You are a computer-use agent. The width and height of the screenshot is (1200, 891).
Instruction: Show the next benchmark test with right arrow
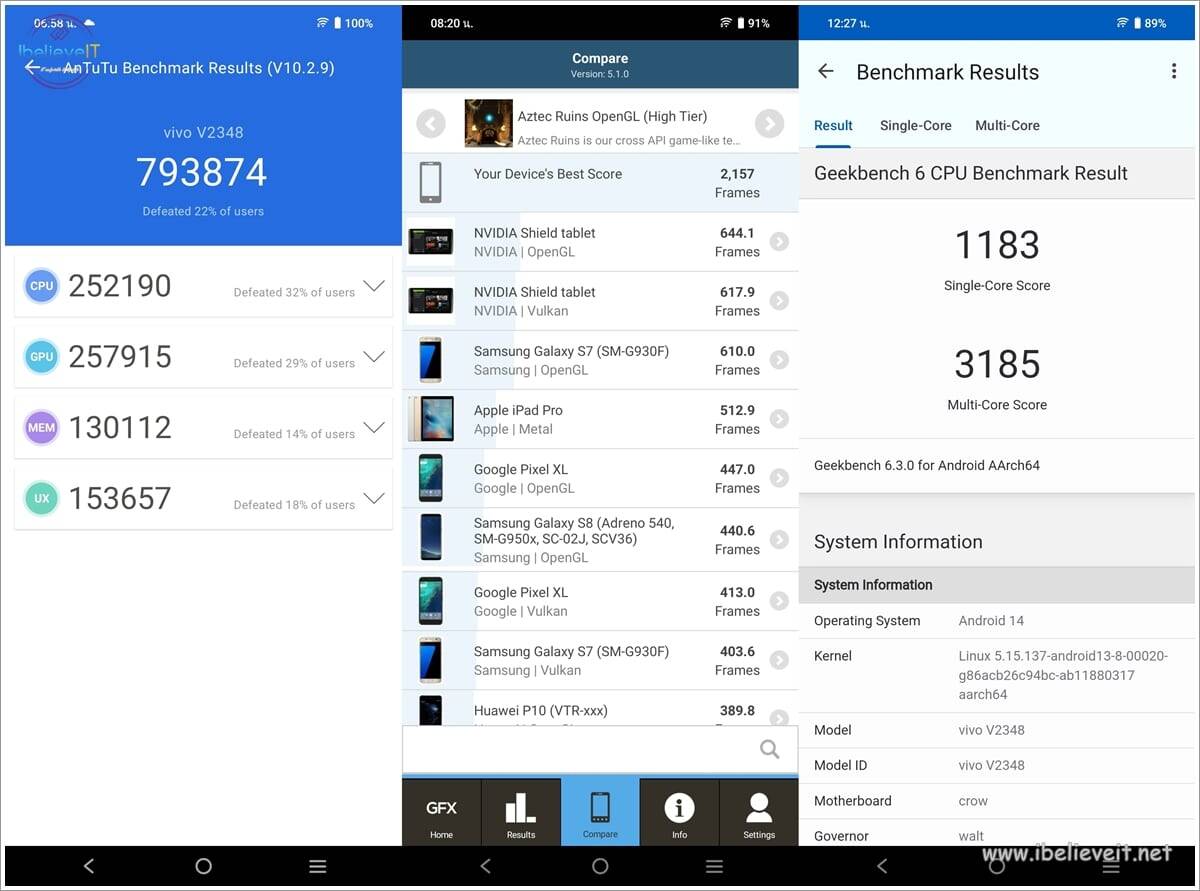click(x=769, y=124)
